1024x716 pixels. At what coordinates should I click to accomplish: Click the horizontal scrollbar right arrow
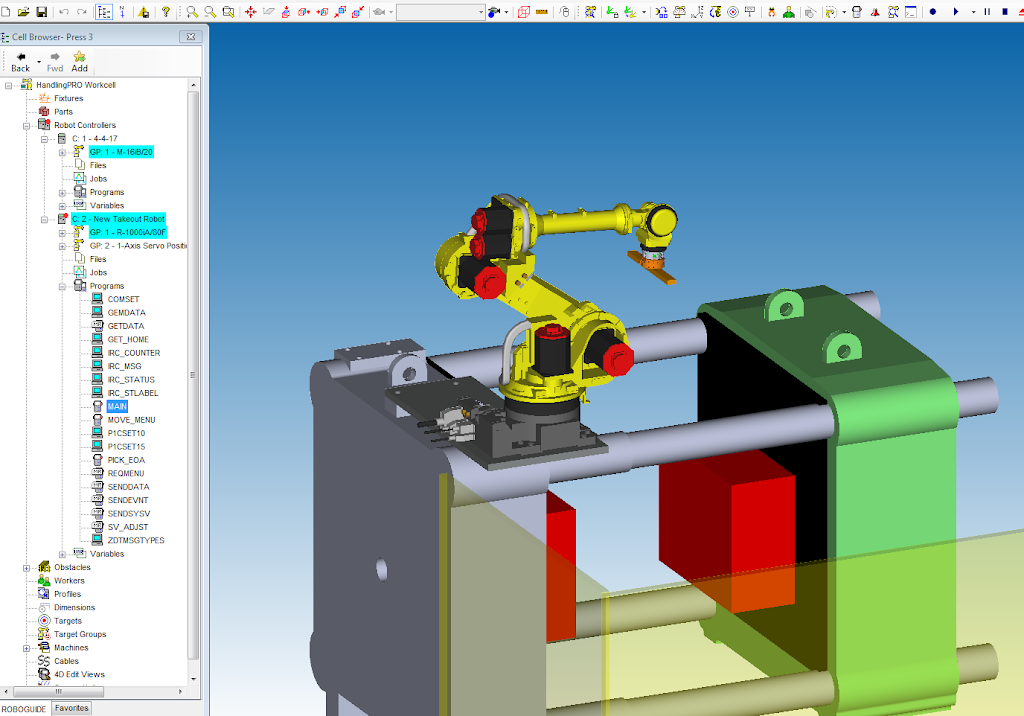180,691
